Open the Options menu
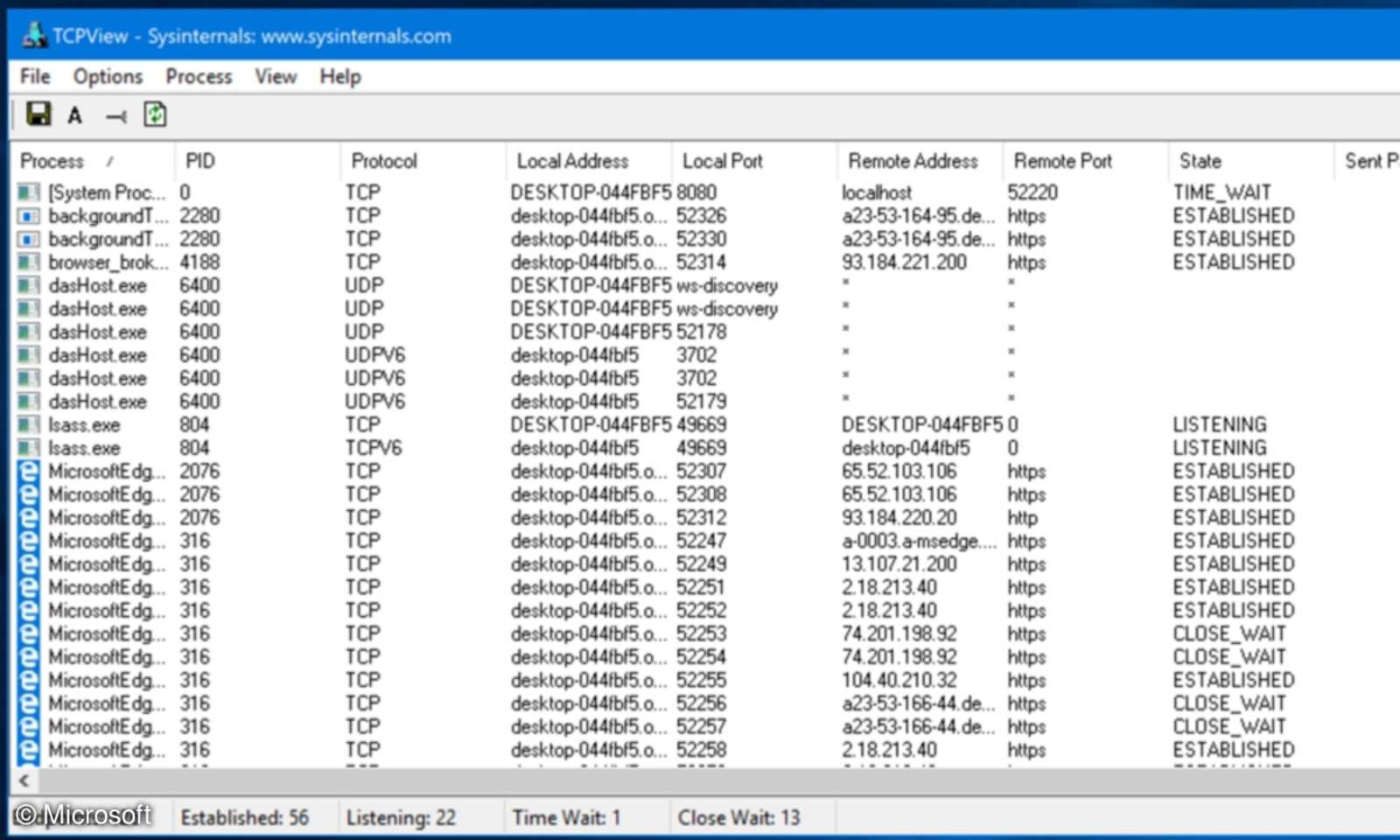 click(x=108, y=77)
